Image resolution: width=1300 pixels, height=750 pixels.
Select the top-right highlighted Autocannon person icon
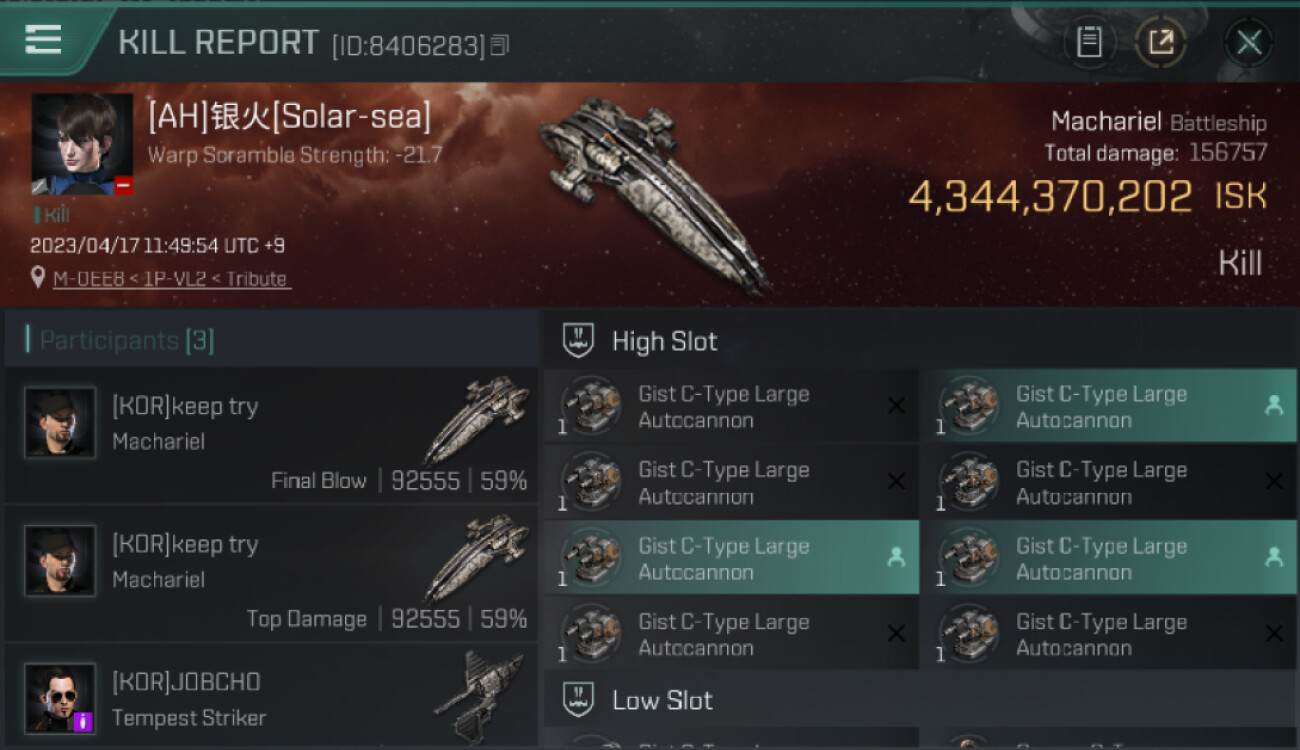point(1273,405)
